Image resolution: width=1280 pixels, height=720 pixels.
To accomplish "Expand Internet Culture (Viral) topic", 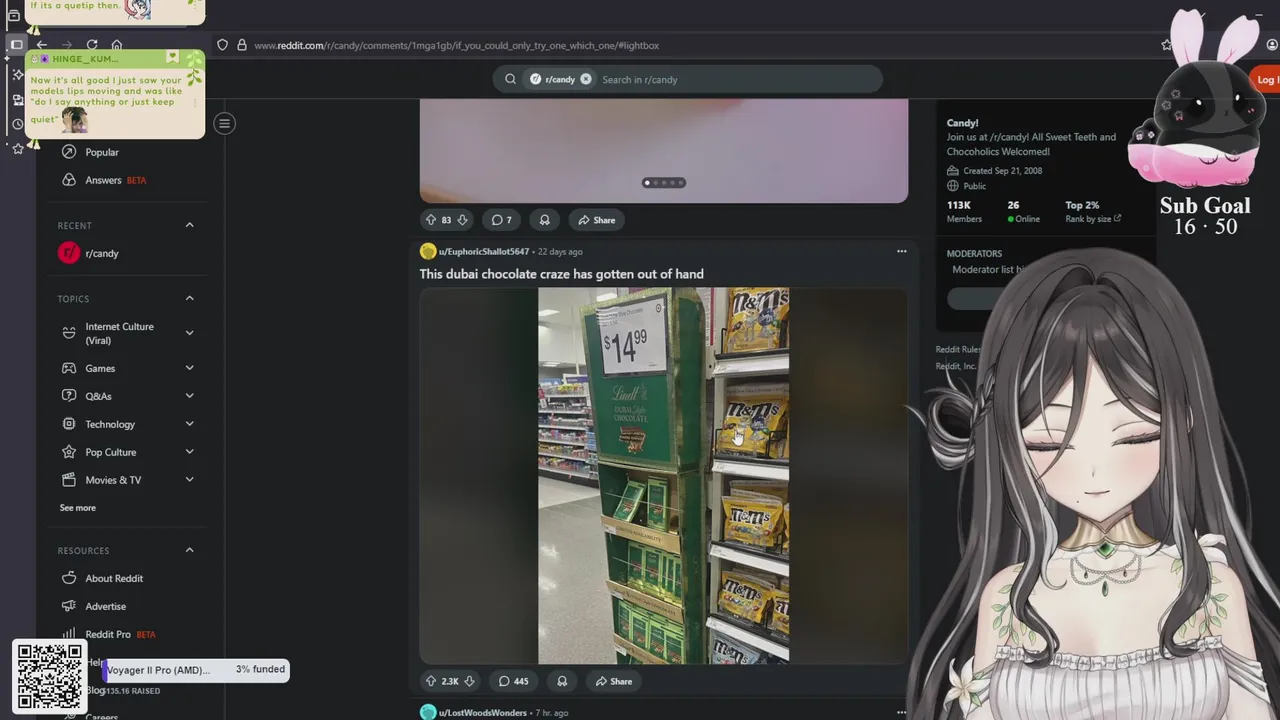I will point(189,333).
